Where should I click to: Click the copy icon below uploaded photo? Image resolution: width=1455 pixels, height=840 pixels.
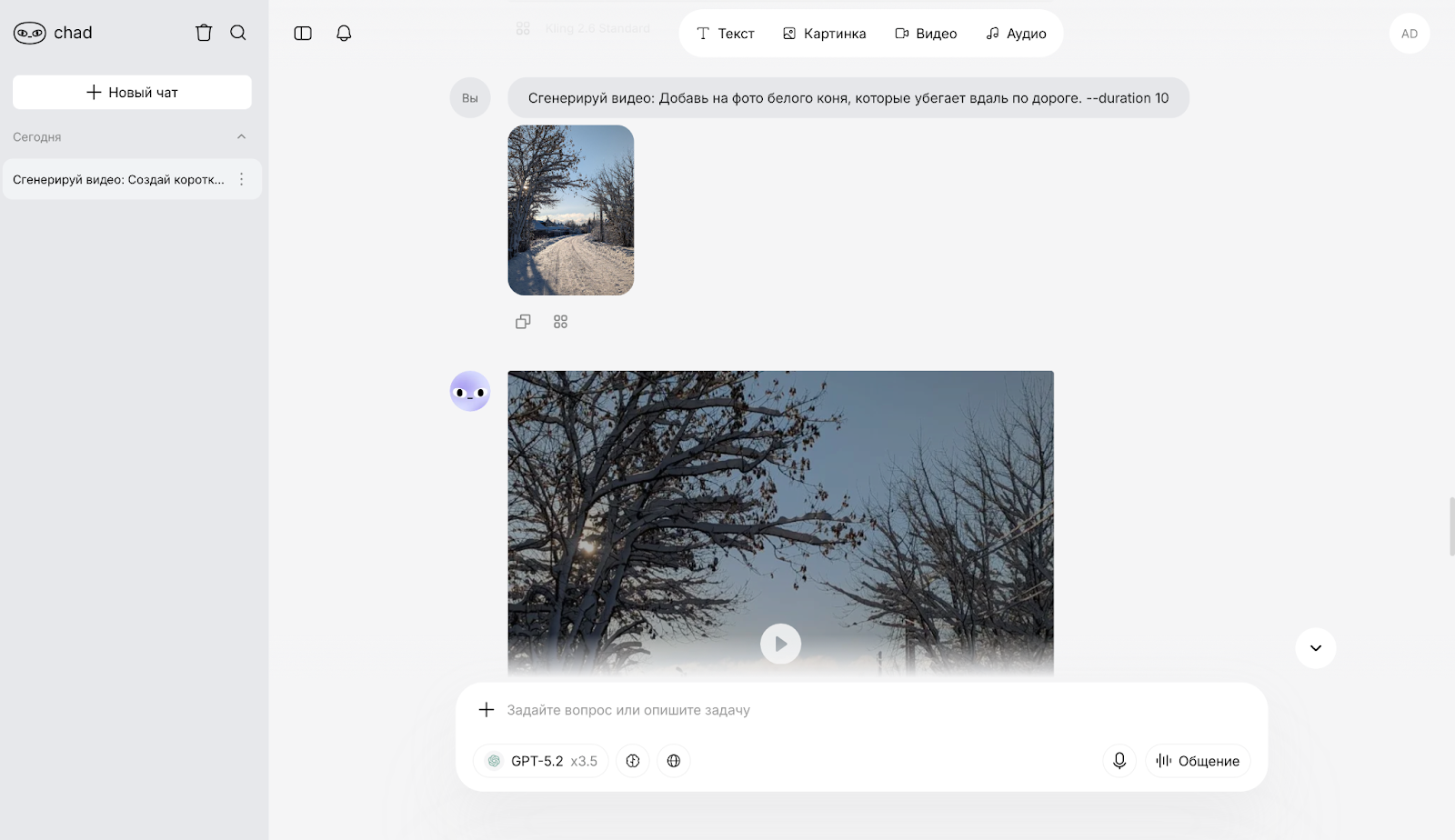click(x=523, y=322)
